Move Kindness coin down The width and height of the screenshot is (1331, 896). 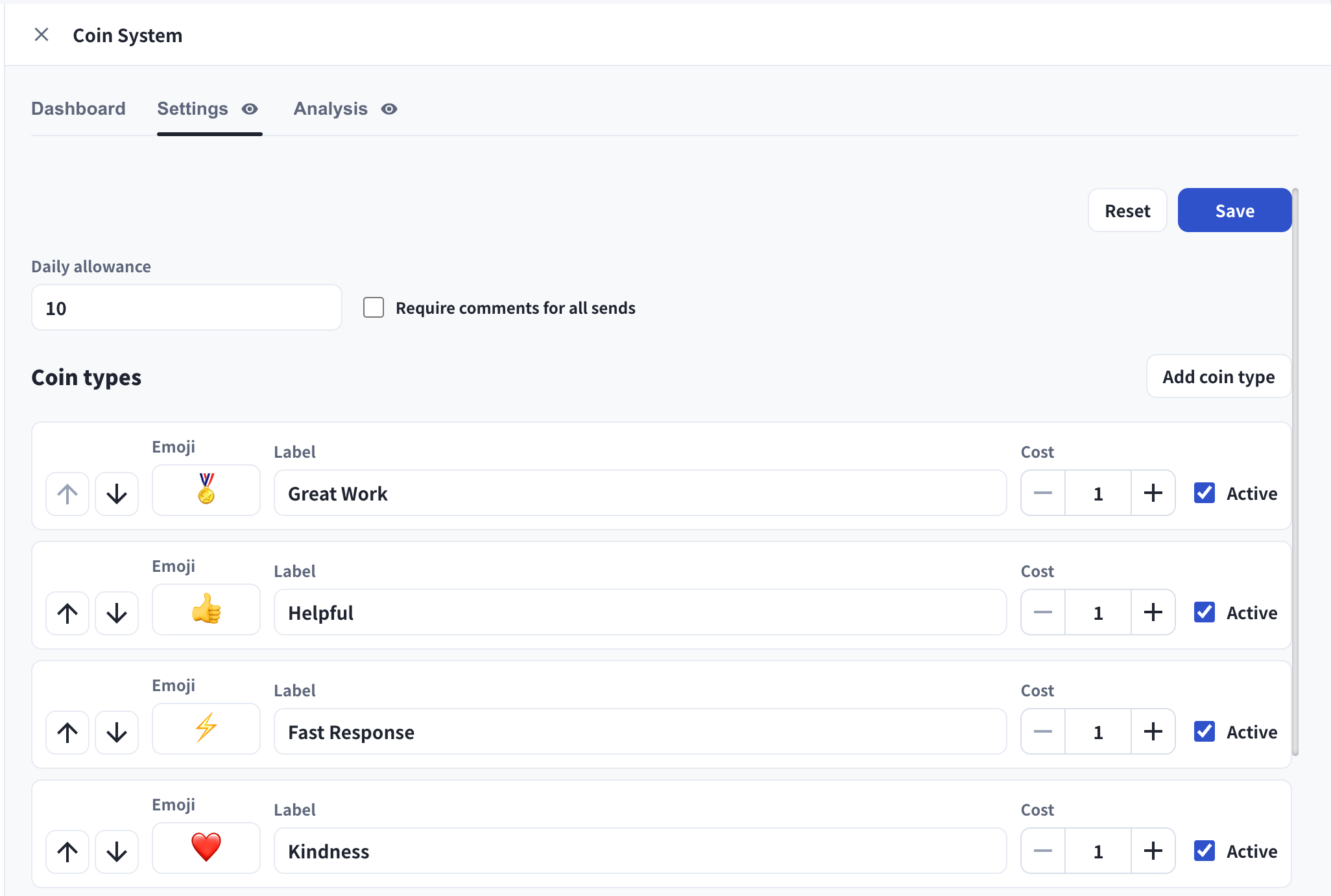click(x=117, y=852)
